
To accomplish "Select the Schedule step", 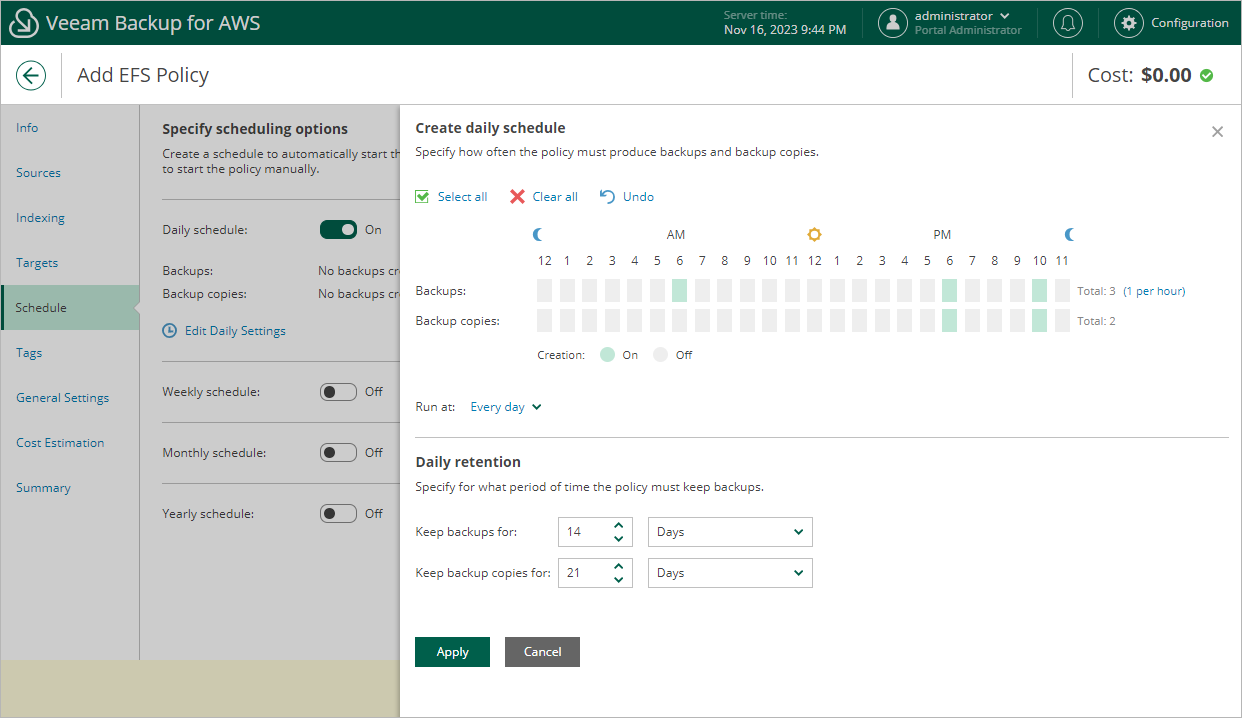I will click(x=70, y=308).
